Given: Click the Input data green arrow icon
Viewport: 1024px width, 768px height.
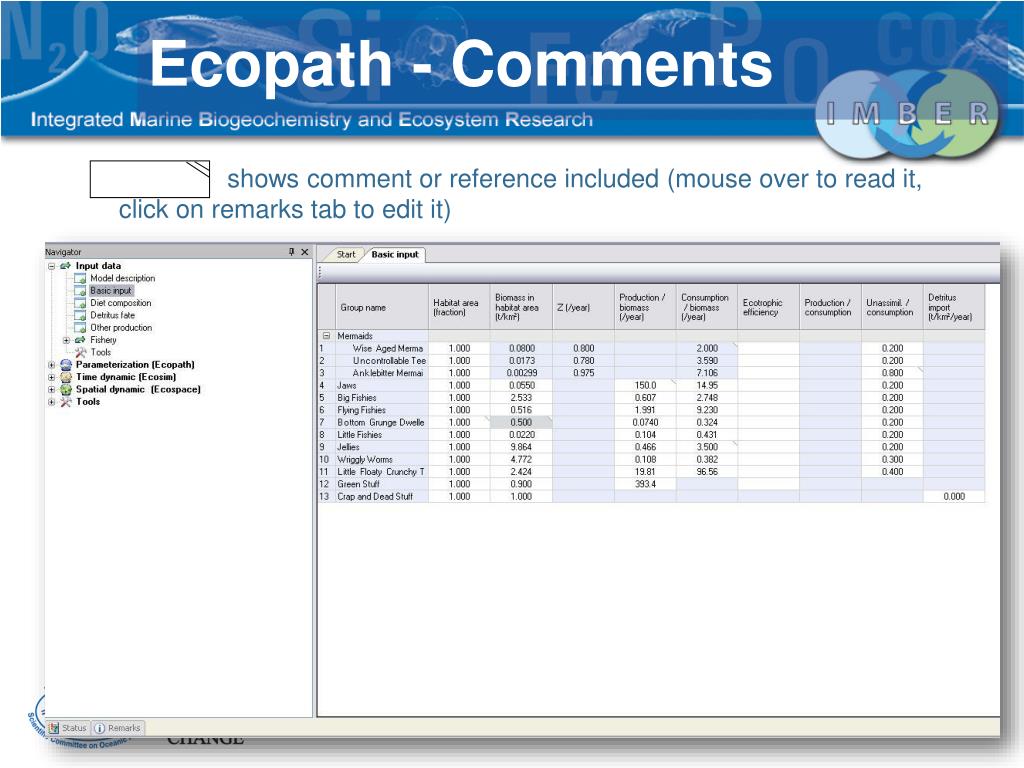Looking at the screenshot, I should click(65, 266).
